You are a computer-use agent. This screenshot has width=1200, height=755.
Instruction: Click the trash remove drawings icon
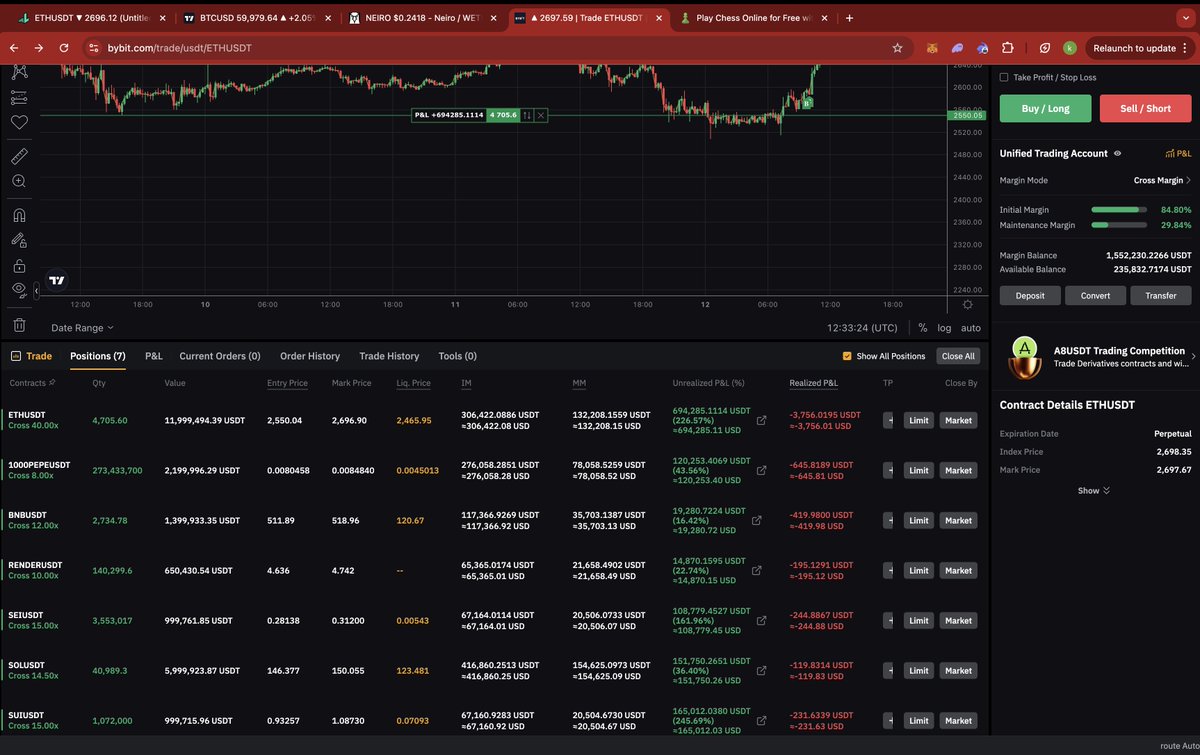click(x=19, y=325)
